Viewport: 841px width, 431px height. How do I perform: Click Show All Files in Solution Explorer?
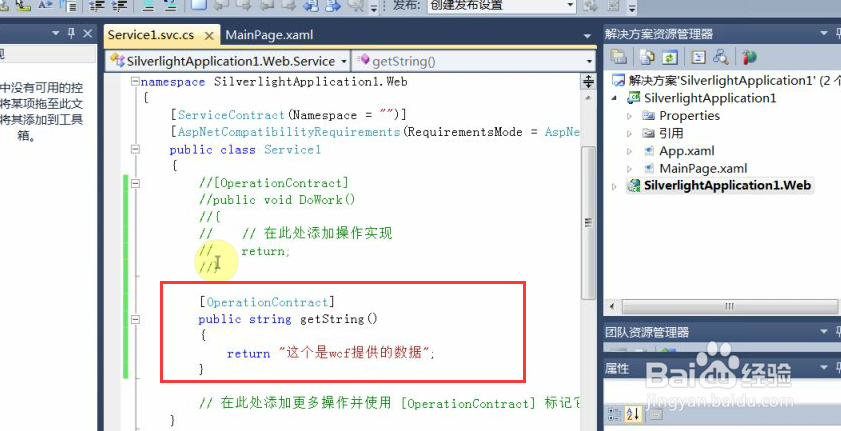(x=648, y=57)
